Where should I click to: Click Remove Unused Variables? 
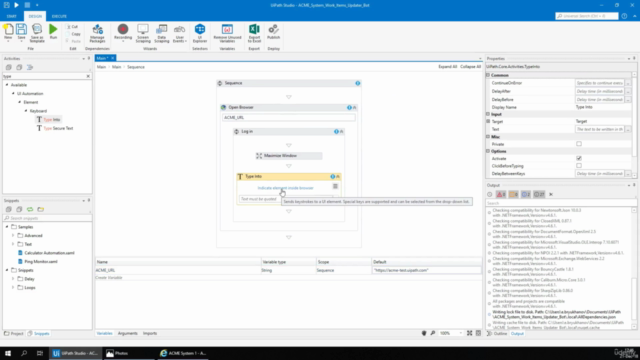[x=227, y=33]
